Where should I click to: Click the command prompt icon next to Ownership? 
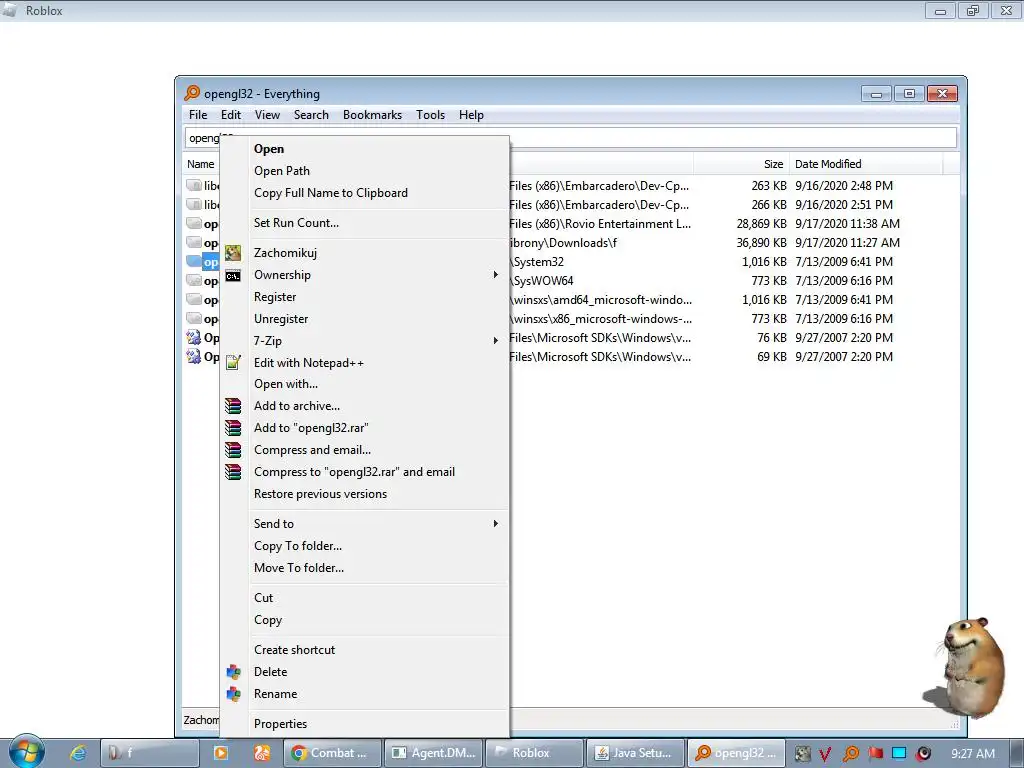[x=233, y=276]
